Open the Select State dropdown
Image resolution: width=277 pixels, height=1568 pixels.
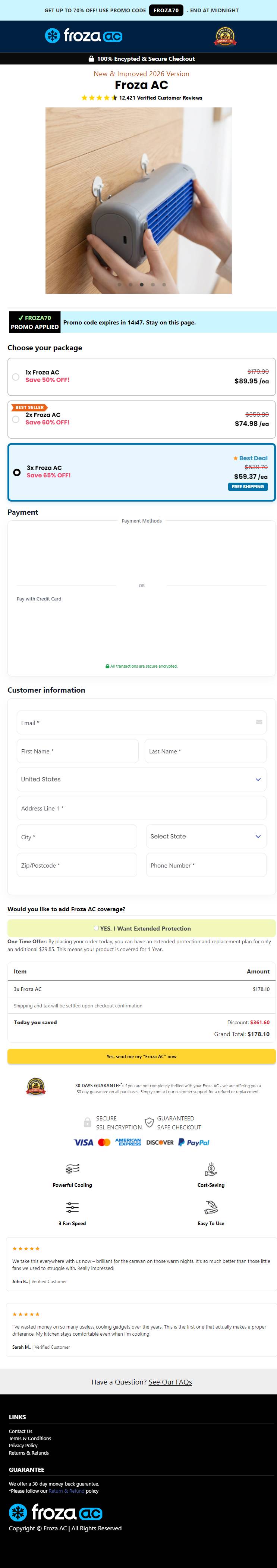(x=207, y=836)
